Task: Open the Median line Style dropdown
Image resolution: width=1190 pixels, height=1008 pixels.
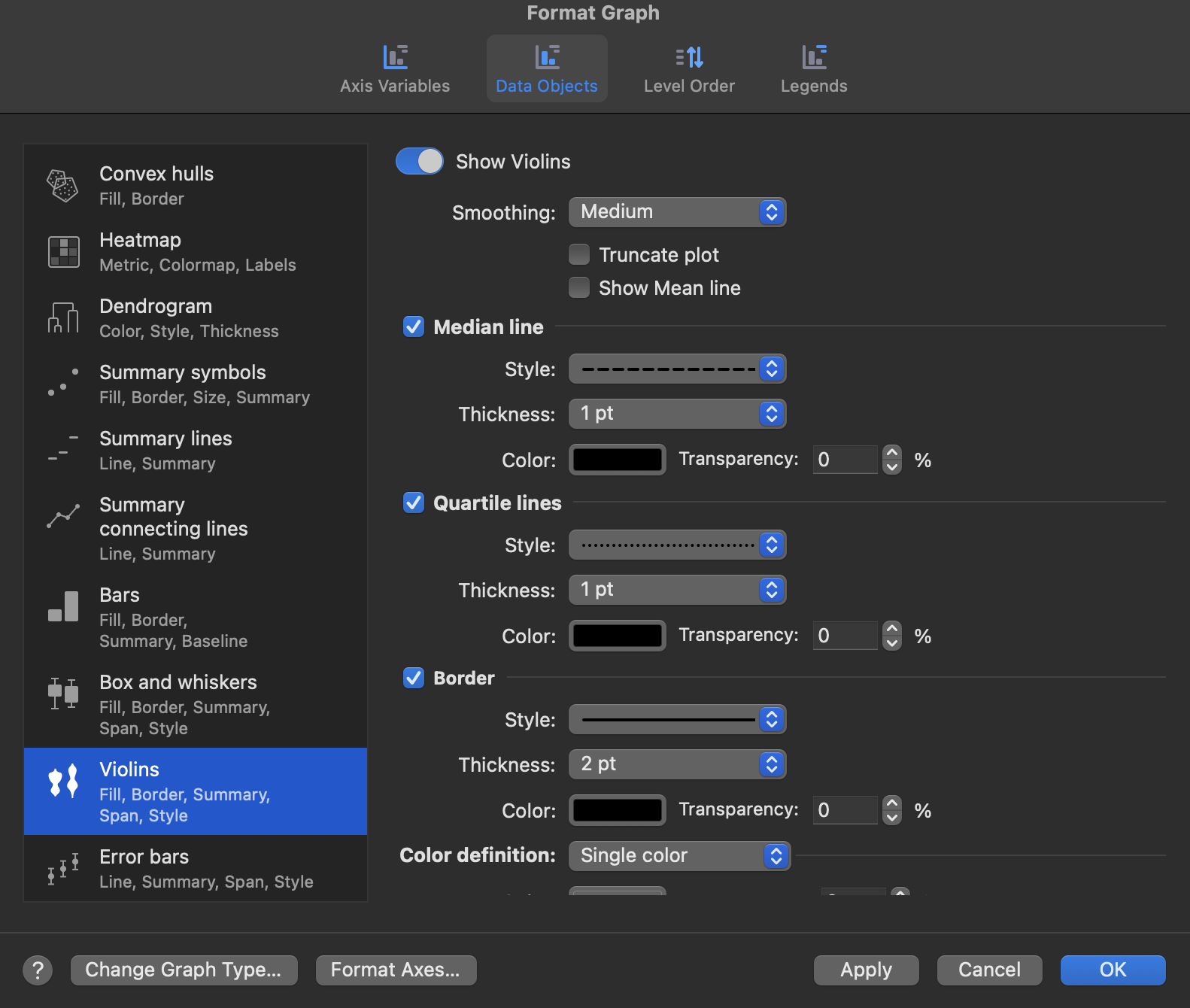Action: 678,369
